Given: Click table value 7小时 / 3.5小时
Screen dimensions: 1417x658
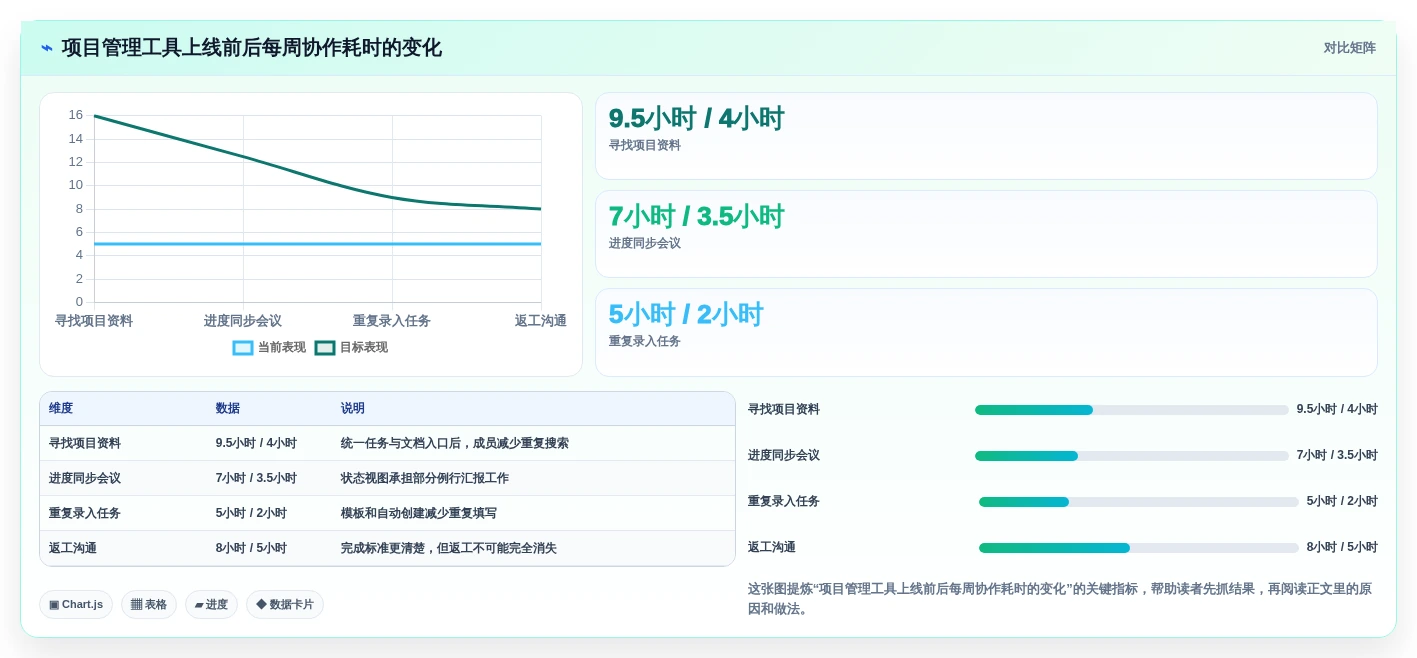Looking at the screenshot, I should click(x=256, y=478).
